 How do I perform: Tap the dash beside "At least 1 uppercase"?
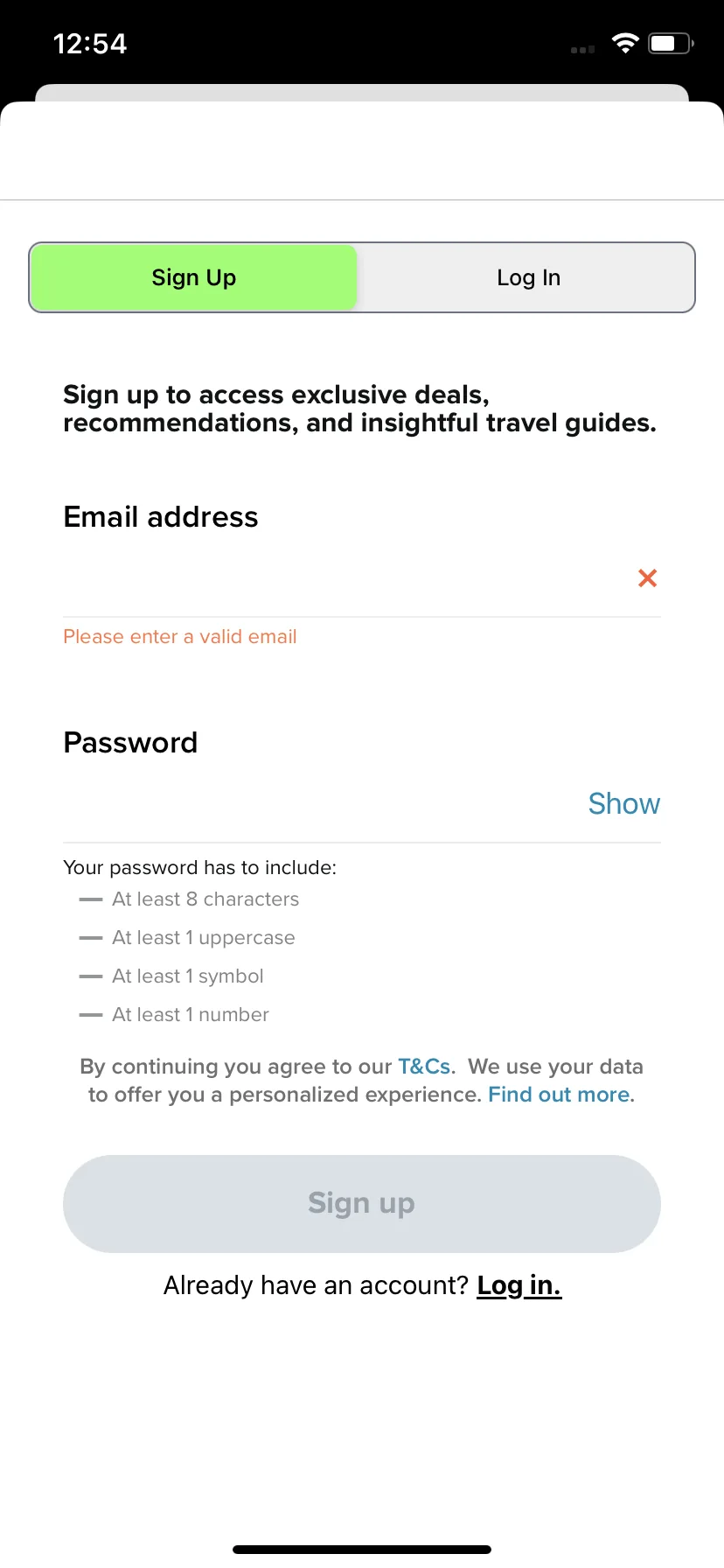[91, 938]
